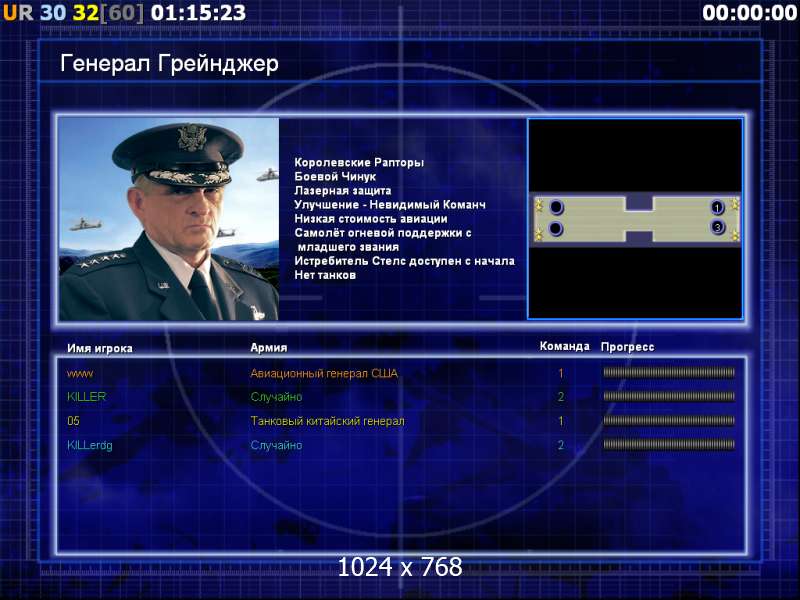Click the 'Нет танков' line
The height and width of the screenshot is (600, 800).
click(324, 276)
